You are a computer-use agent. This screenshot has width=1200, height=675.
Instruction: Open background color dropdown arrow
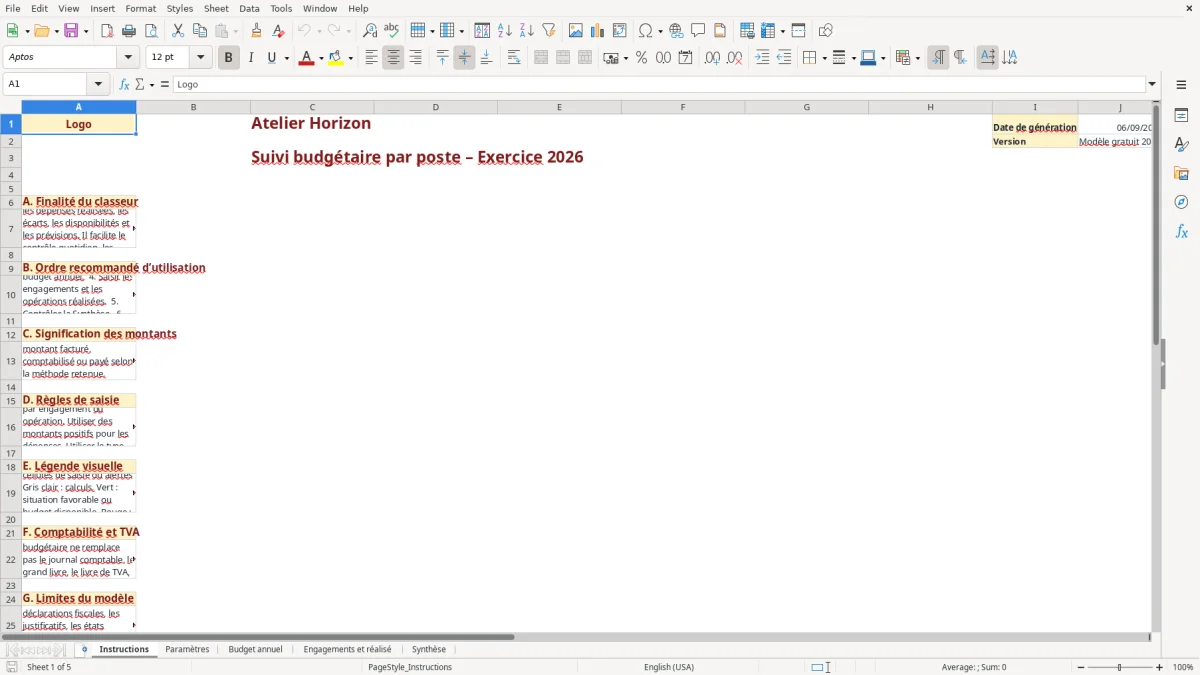350,58
